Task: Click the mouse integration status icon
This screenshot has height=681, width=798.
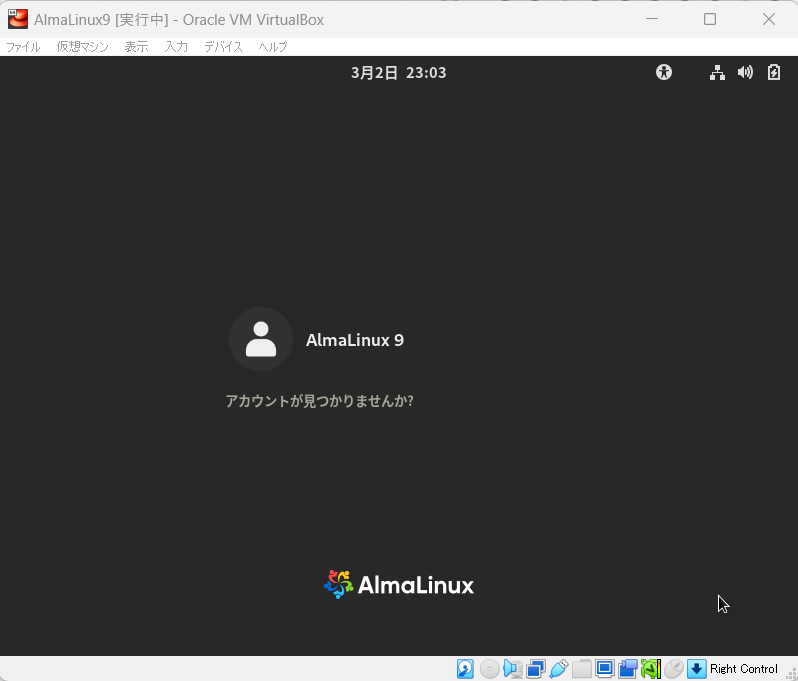Action: (674, 669)
